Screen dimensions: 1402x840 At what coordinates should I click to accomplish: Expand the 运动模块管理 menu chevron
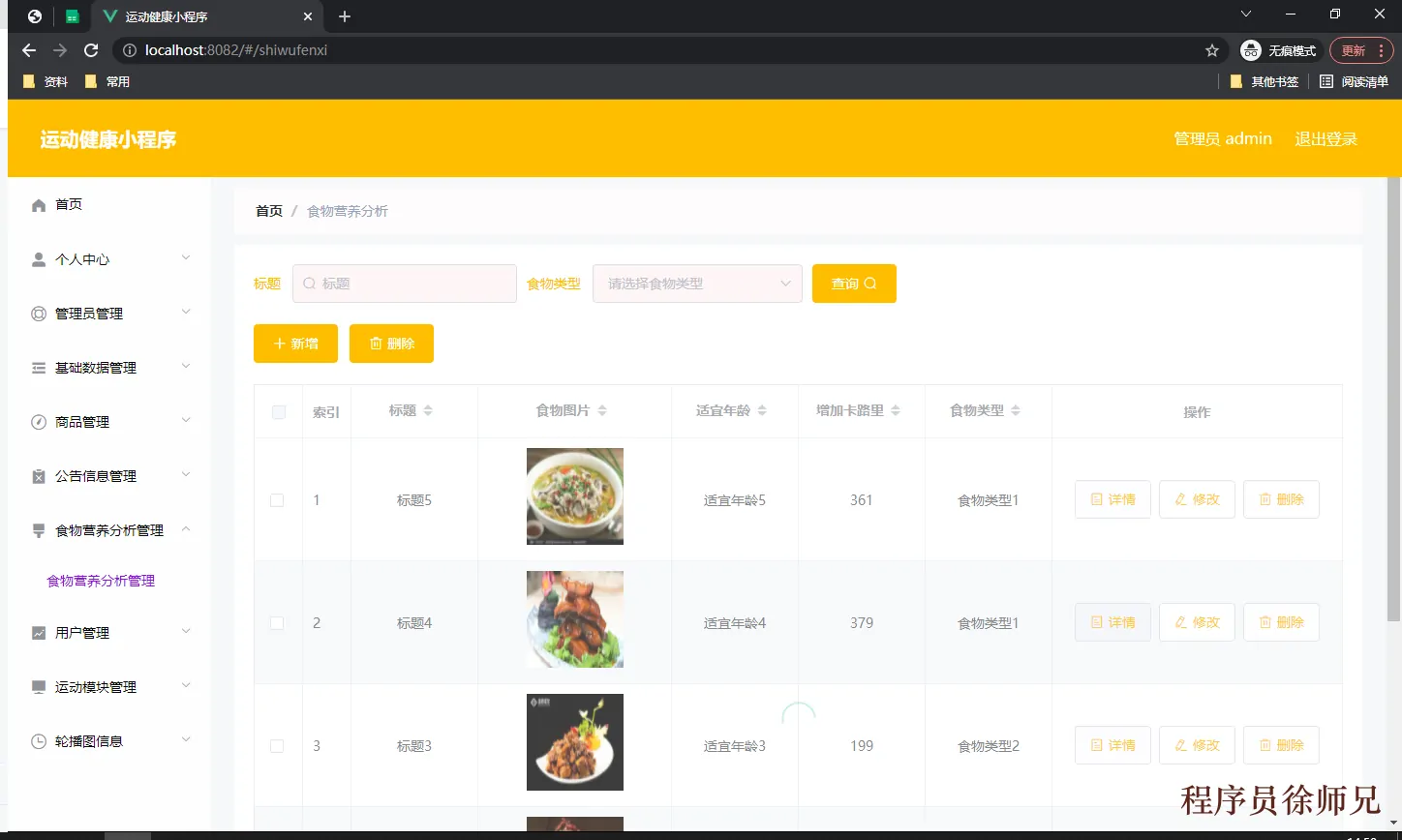pyautogui.click(x=186, y=685)
